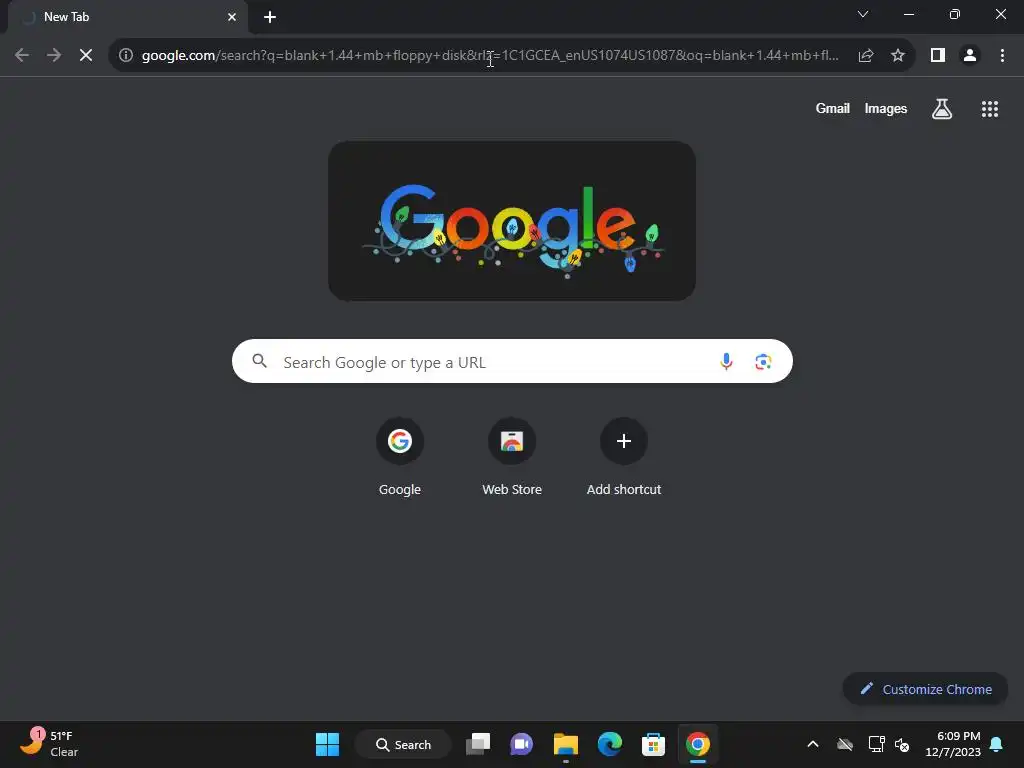Open the Web Store shortcut

pos(512,458)
